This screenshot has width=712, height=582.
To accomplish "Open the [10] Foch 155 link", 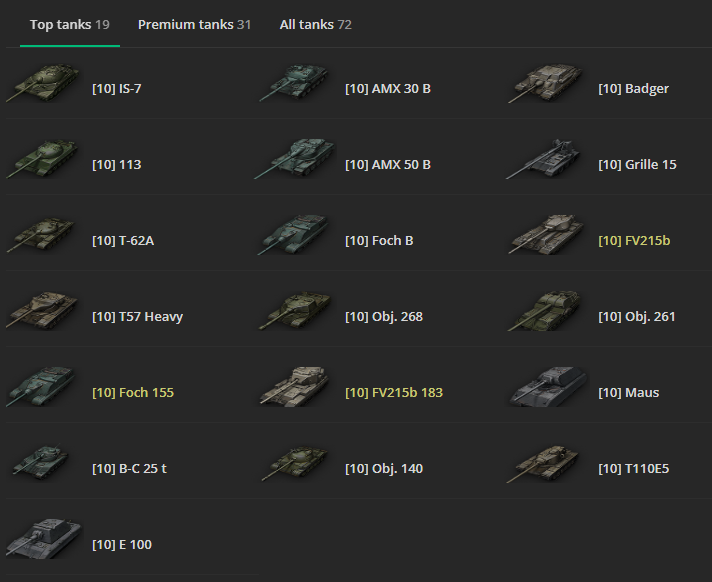I will 133,393.
